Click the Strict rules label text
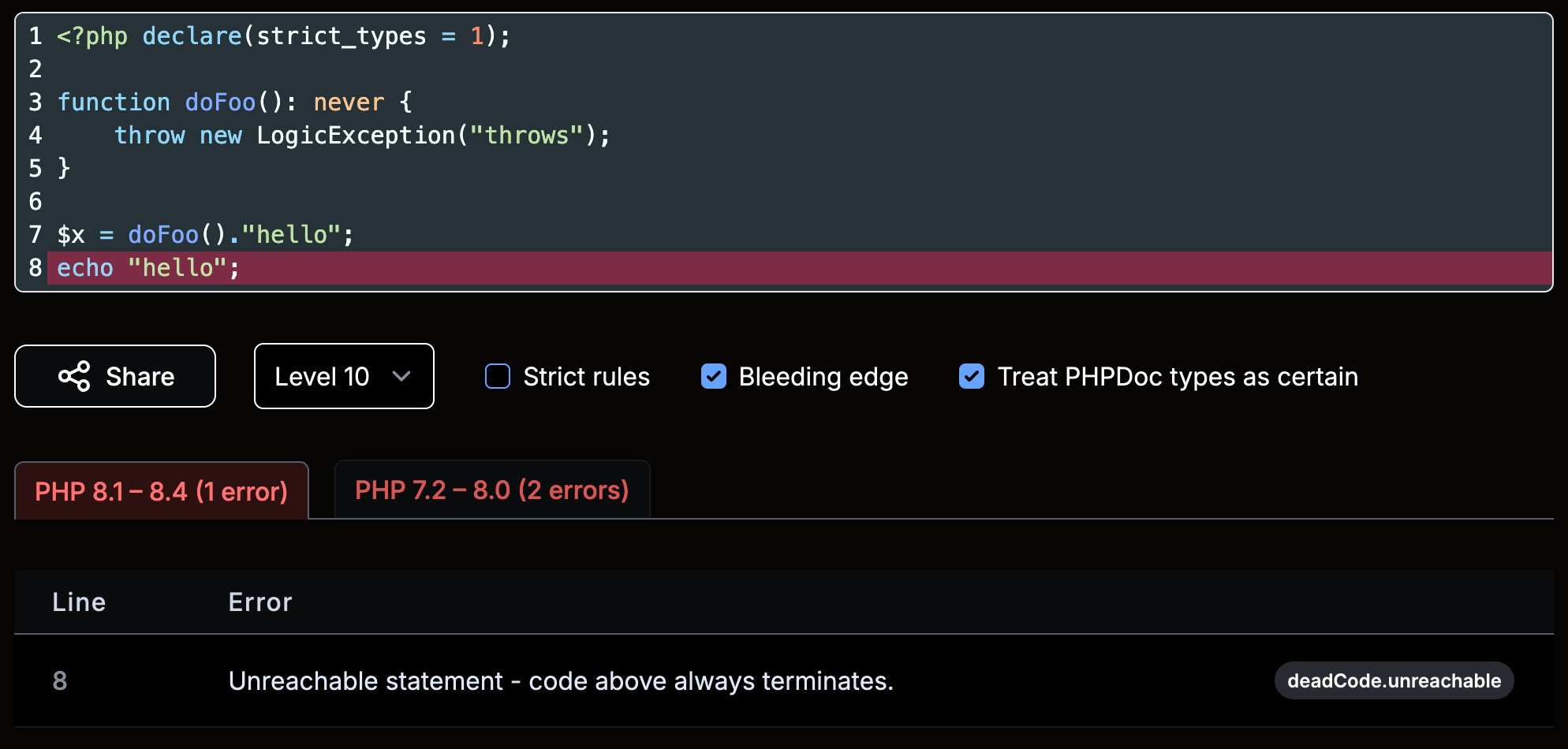 (587, 377)
